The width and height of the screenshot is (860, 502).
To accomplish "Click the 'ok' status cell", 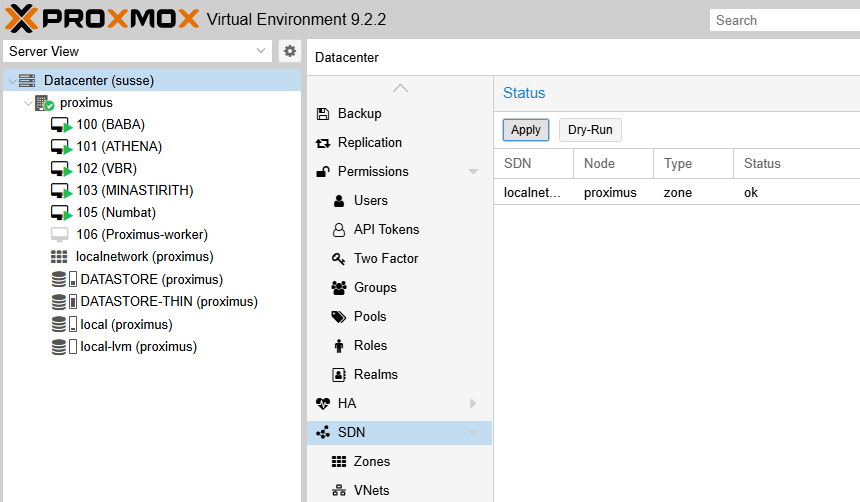I will [x=751, y=193].
